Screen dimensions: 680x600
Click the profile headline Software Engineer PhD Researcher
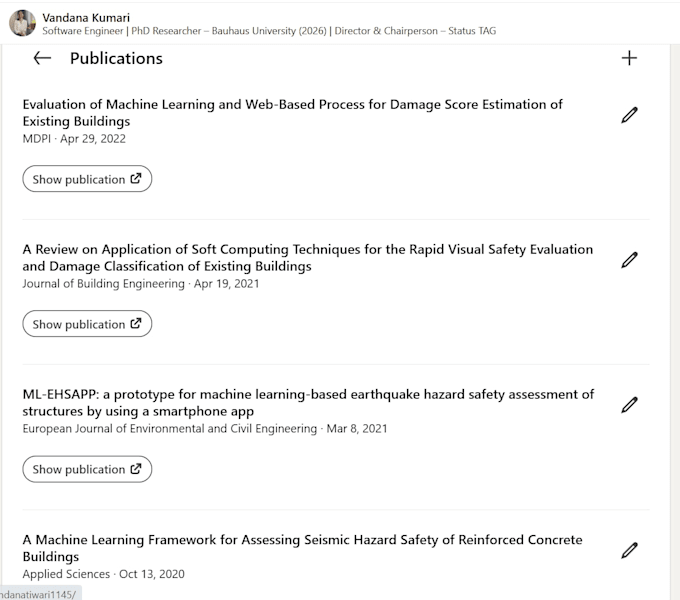(269, 31)
